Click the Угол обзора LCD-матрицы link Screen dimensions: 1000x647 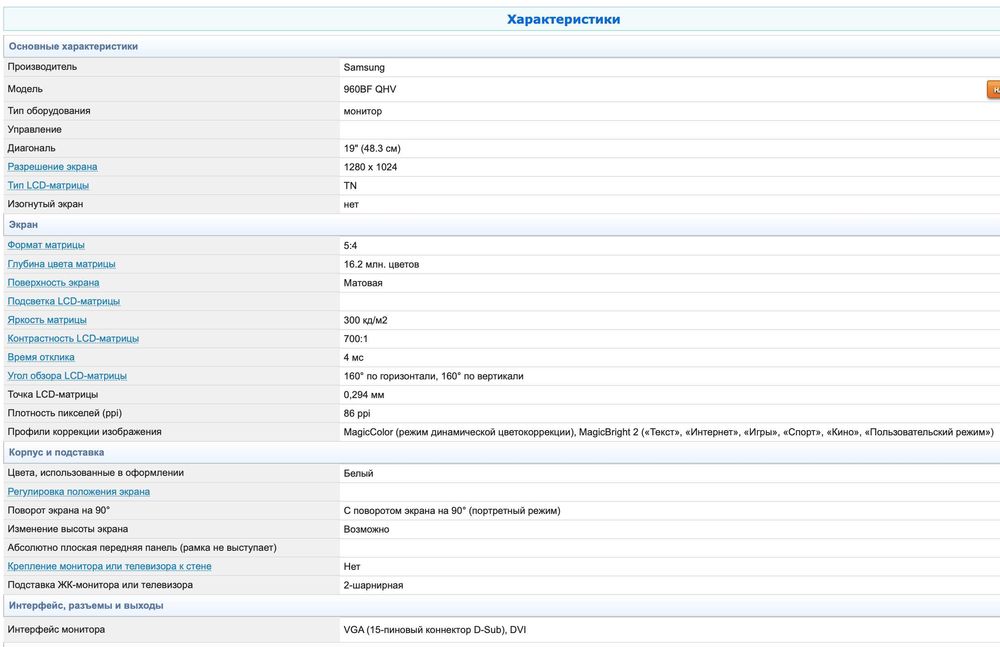point(67,376)
